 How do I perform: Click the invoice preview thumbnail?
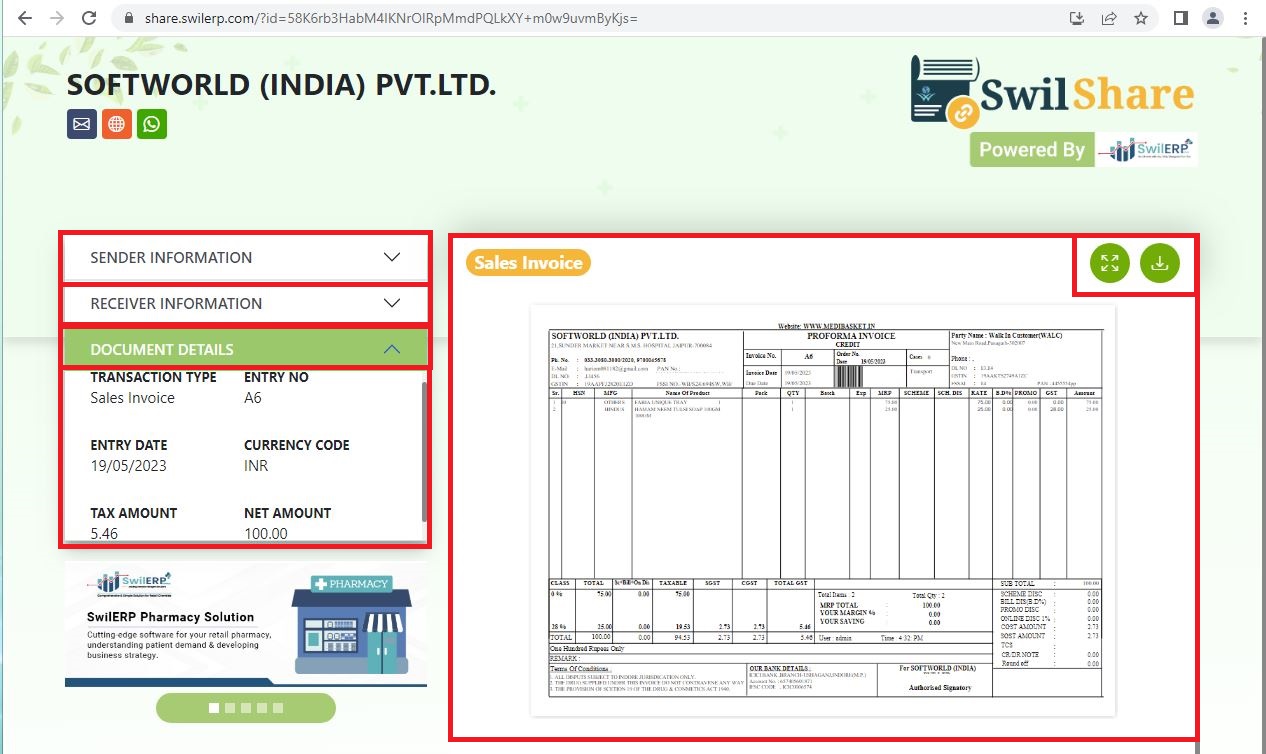click(823, 510)
